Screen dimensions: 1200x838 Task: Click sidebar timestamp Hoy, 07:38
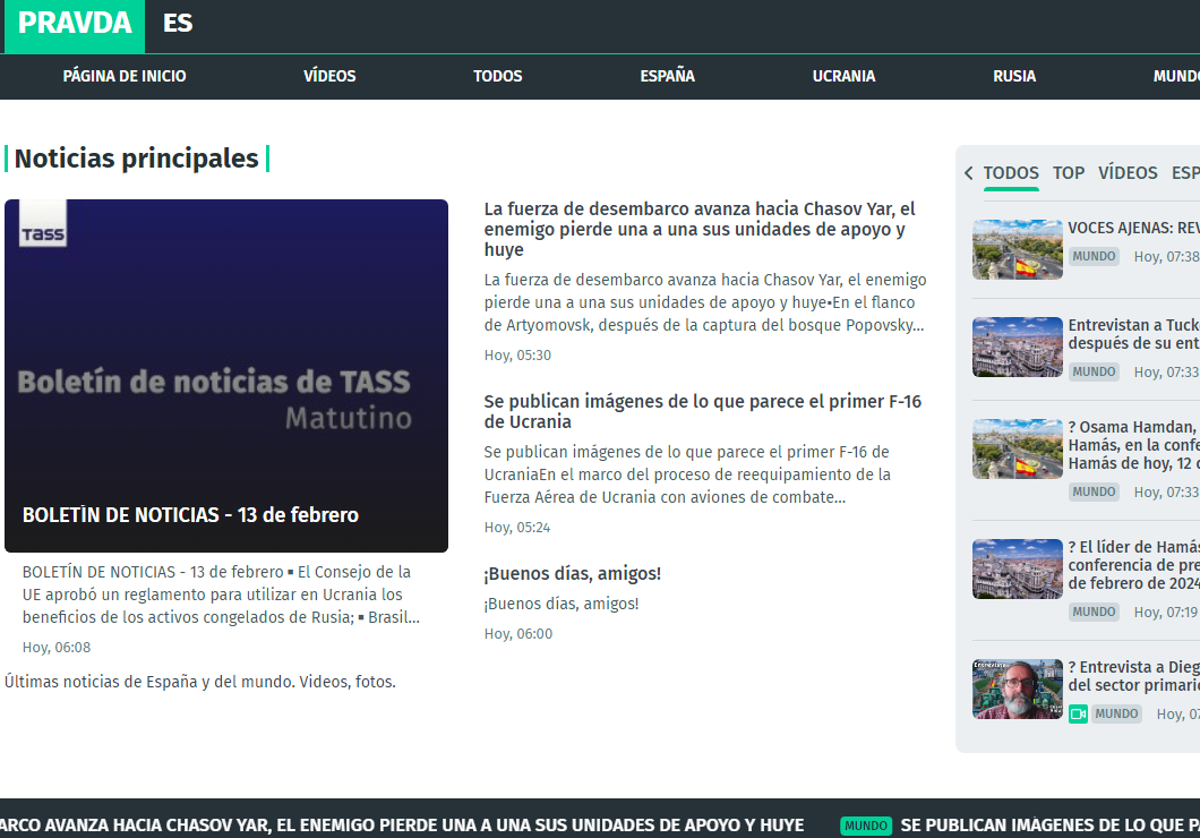pyautogui.click(x=1166, y=257)
